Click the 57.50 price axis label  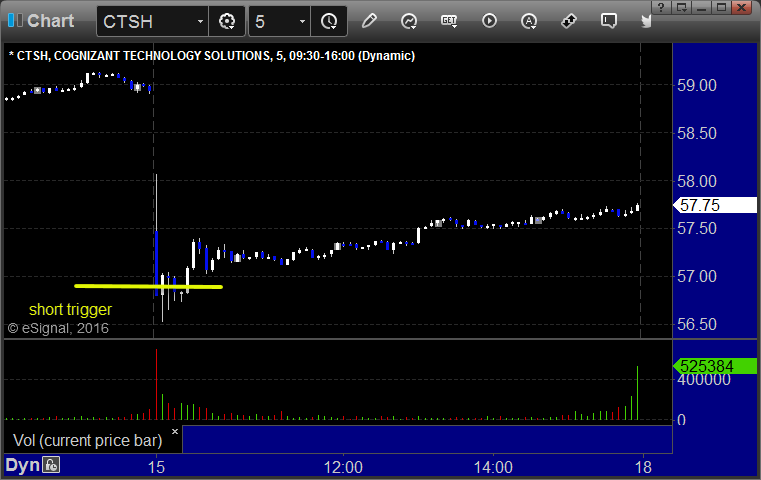(696, 228)
